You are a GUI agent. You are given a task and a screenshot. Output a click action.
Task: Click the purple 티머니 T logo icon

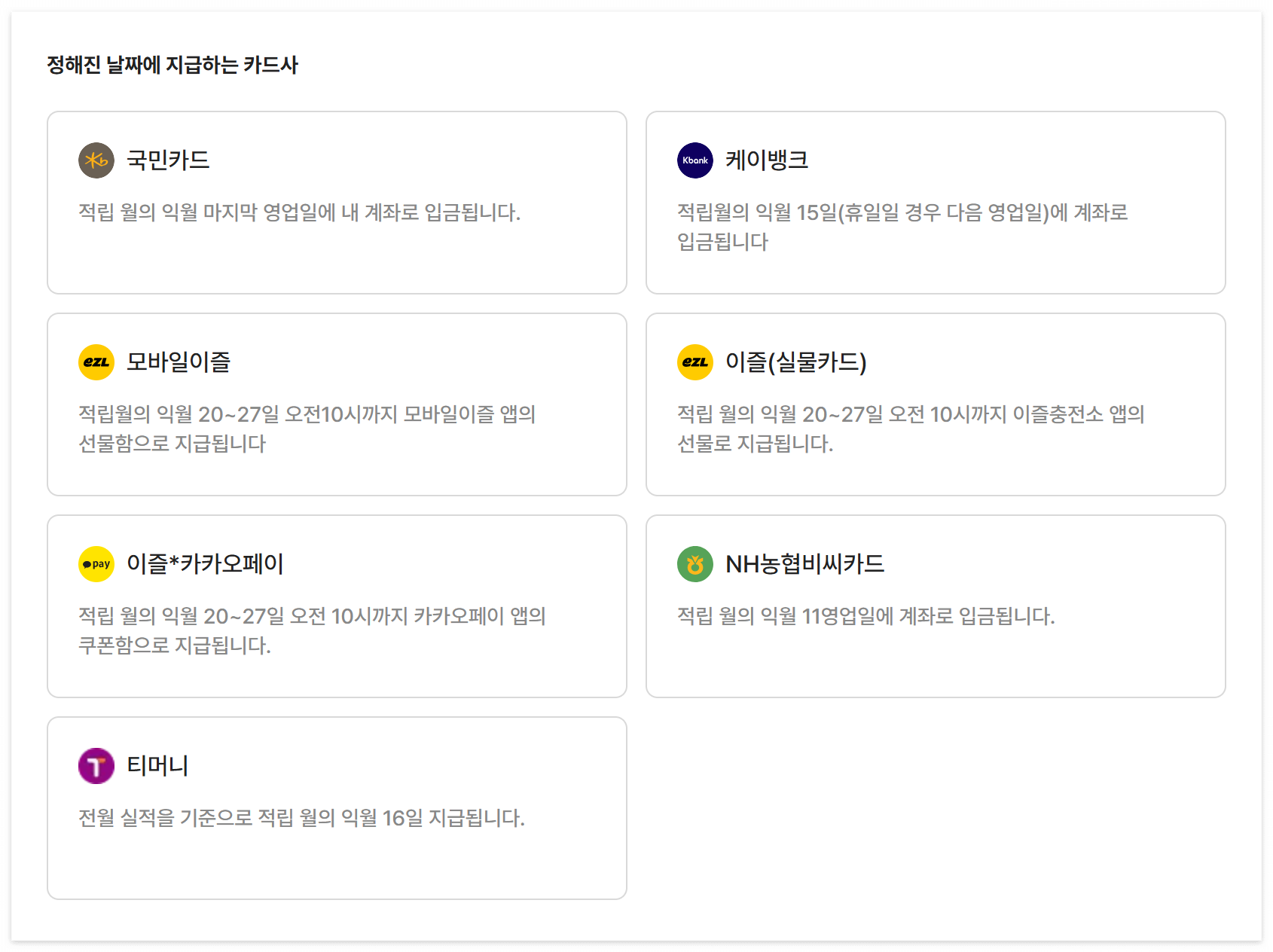tap(96, 765)
